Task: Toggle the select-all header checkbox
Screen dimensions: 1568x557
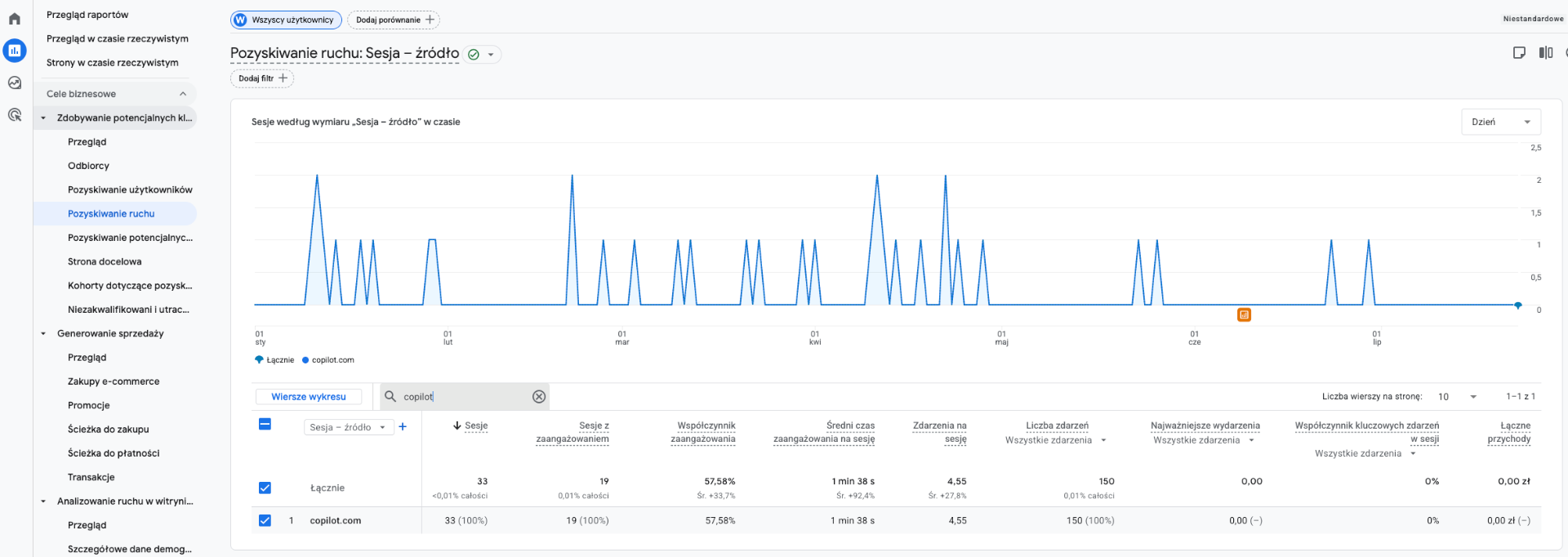Action: pyautogui.click(x=265, y=424)
